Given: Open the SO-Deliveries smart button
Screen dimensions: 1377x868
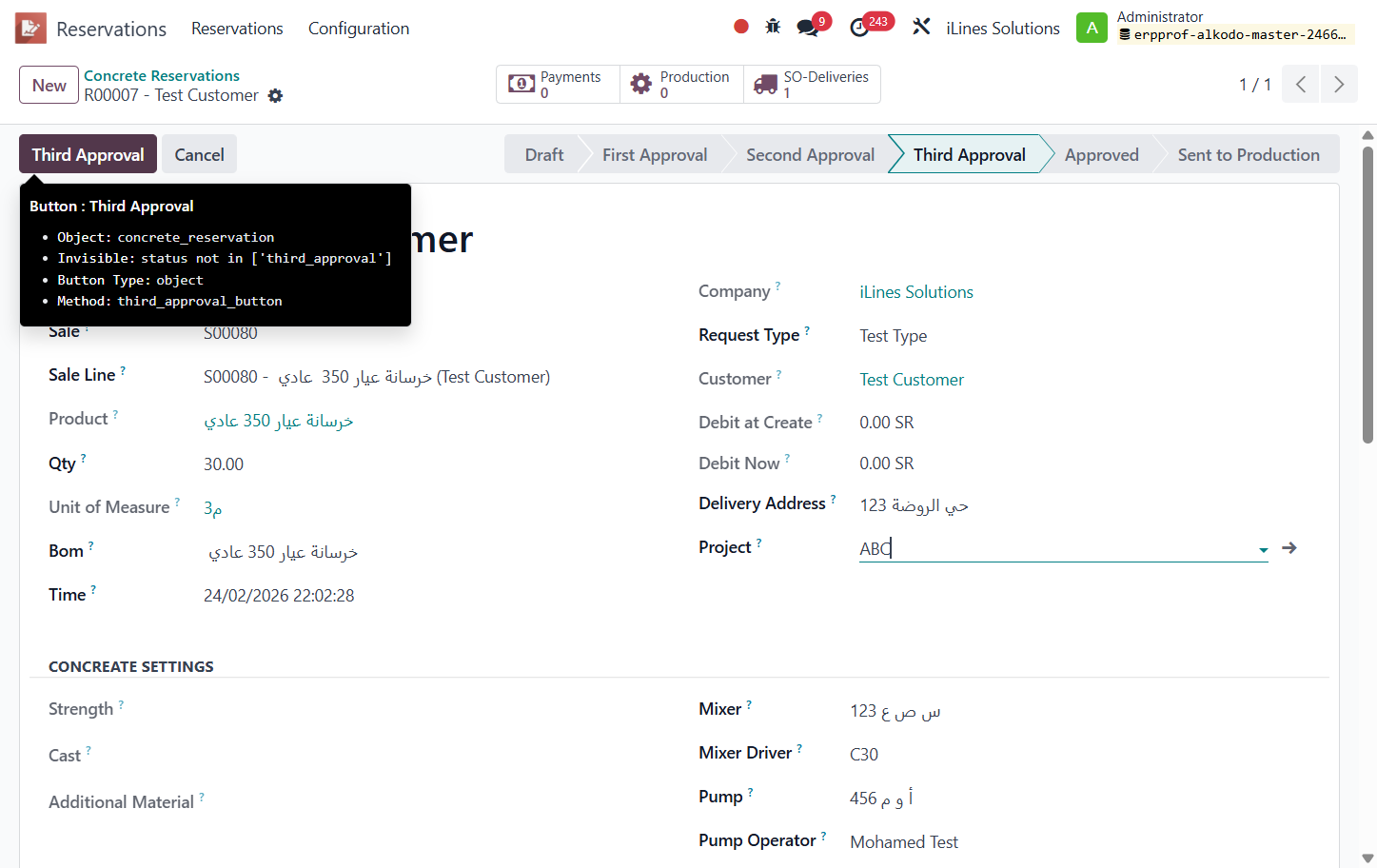Looking at the screenshot, I should [812, 84].
